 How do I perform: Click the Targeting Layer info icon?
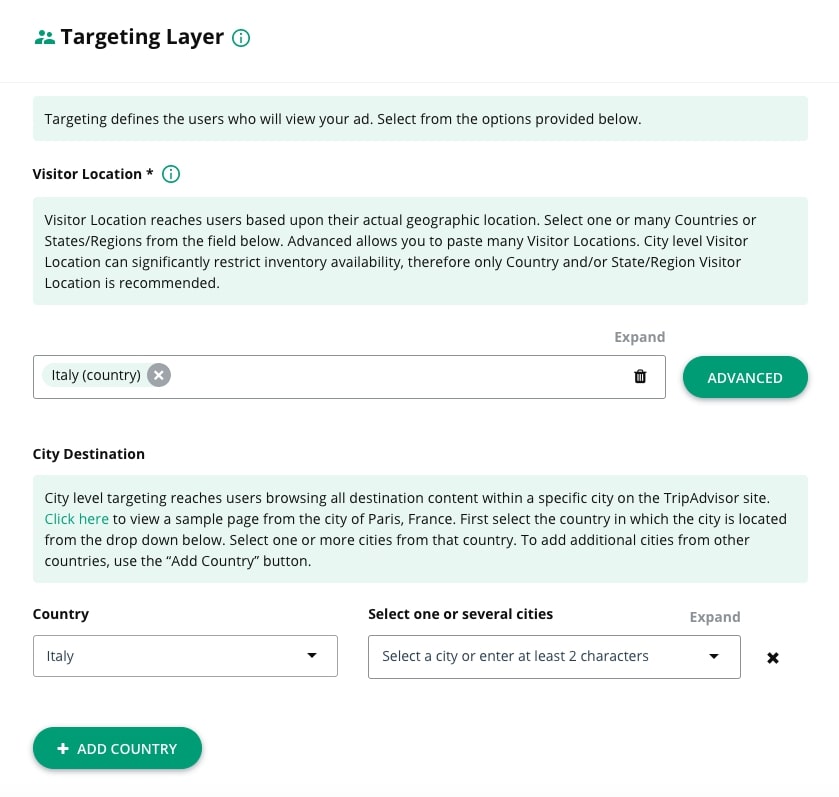(241, 38)
